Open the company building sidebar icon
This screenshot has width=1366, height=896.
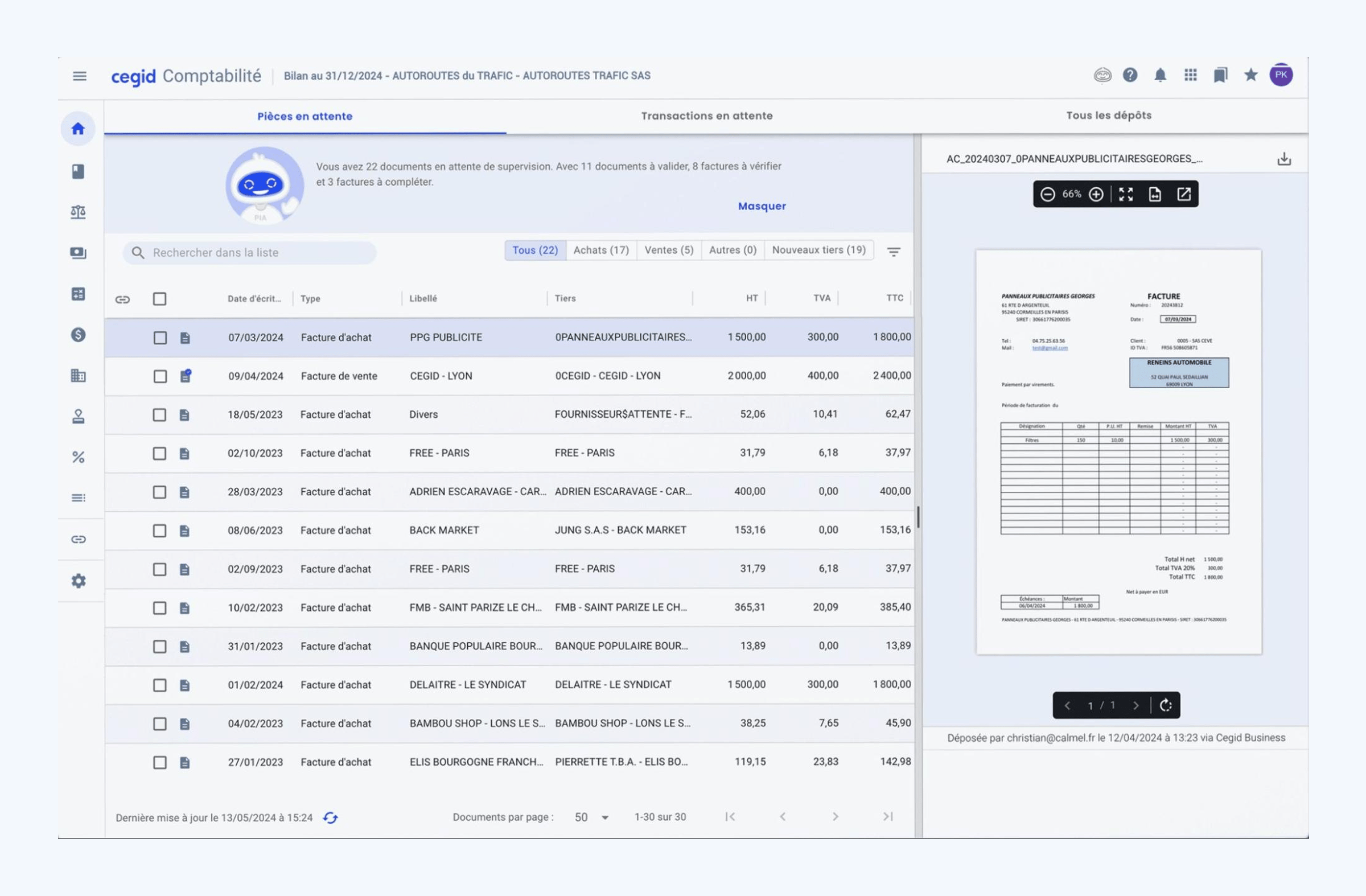[78, 375]
